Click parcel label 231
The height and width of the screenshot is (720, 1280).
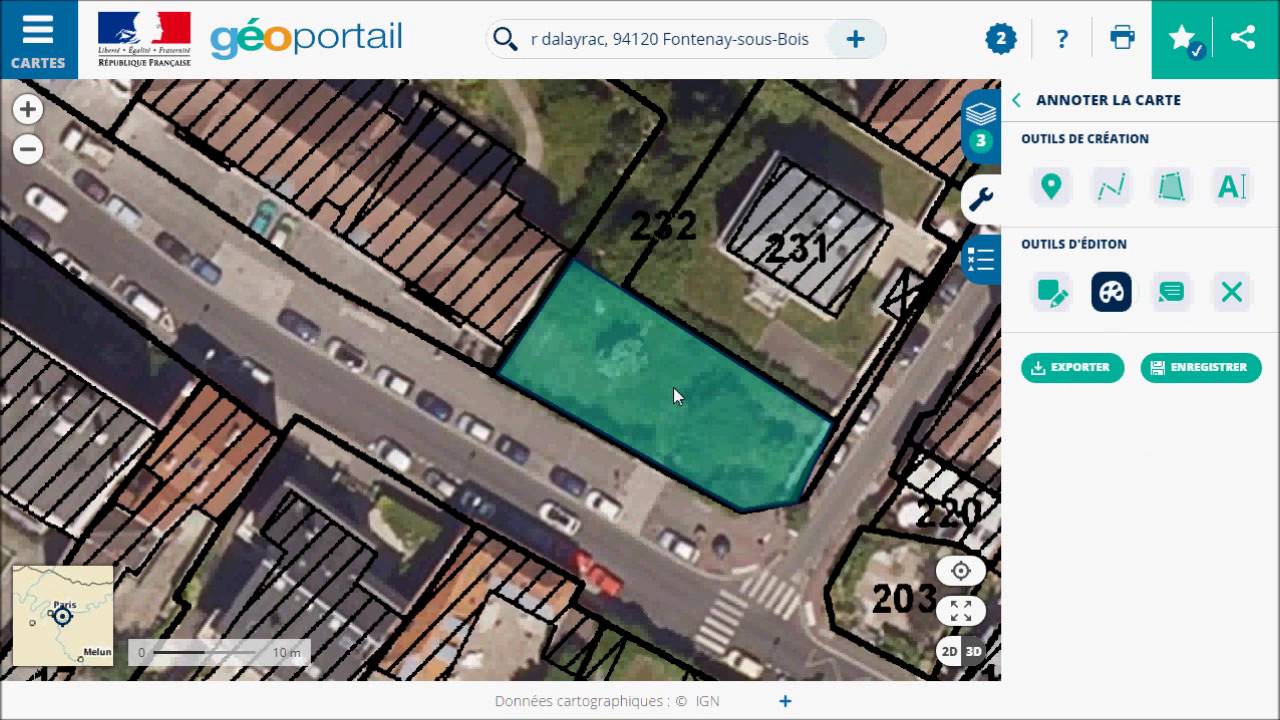796,247
